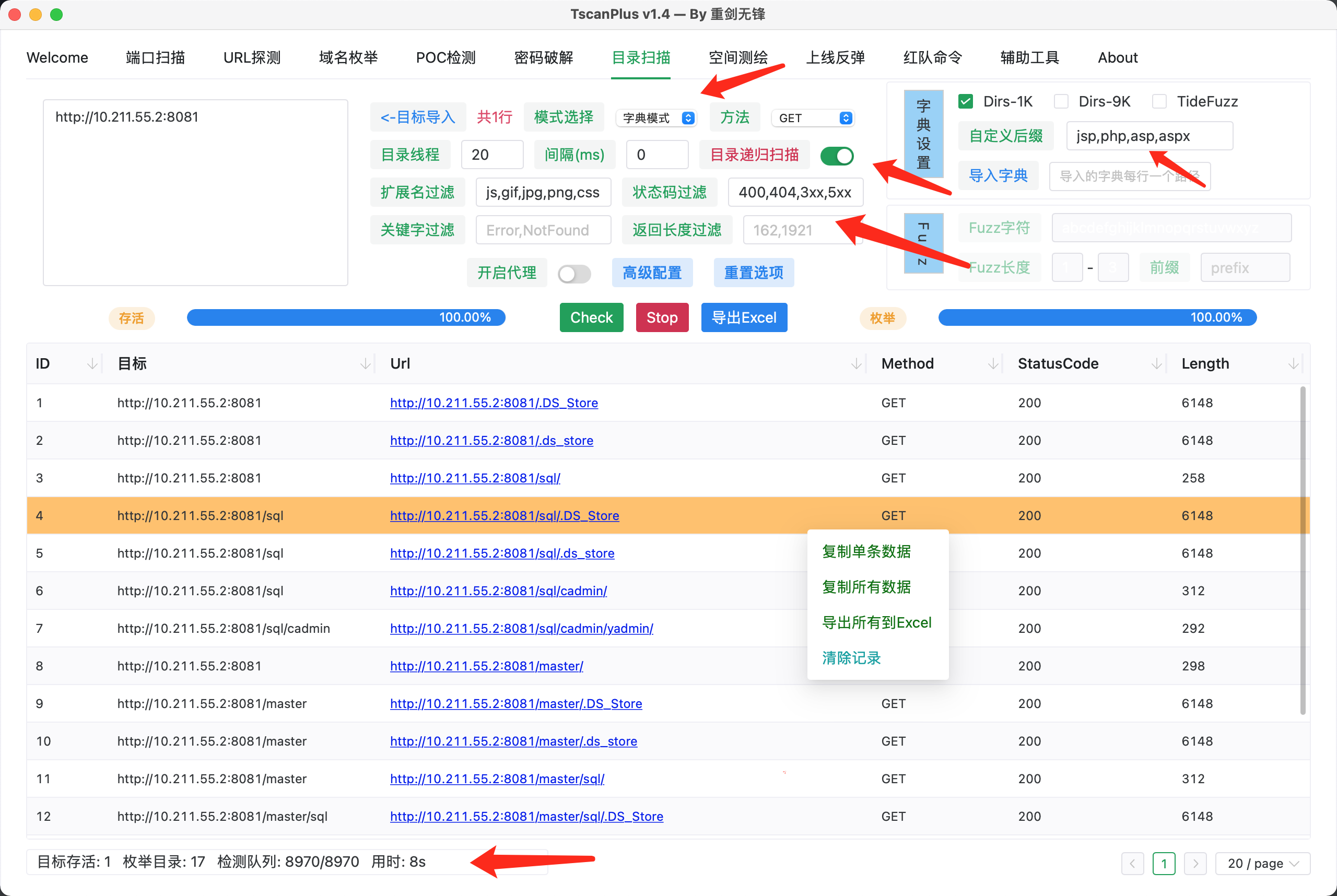Click sort arrow in Url column header
Screen dimensions: 1337x896
[x=855, y=364]
